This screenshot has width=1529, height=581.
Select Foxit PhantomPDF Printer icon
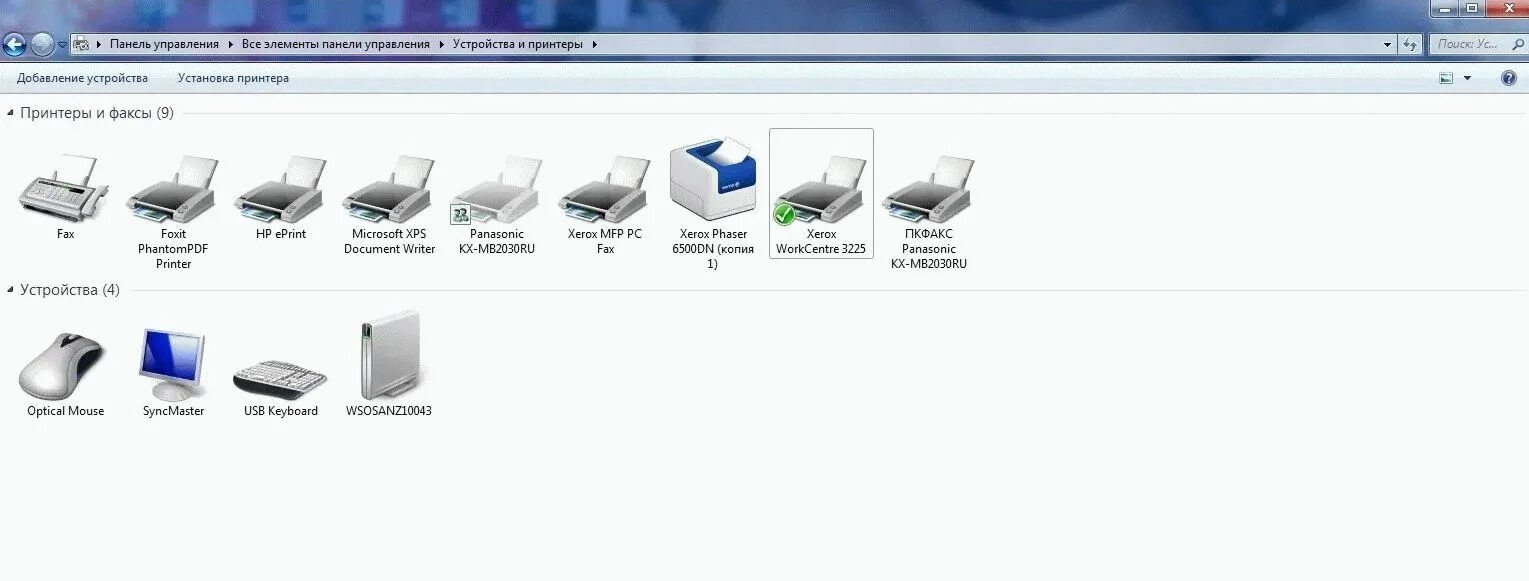[172, 188]
